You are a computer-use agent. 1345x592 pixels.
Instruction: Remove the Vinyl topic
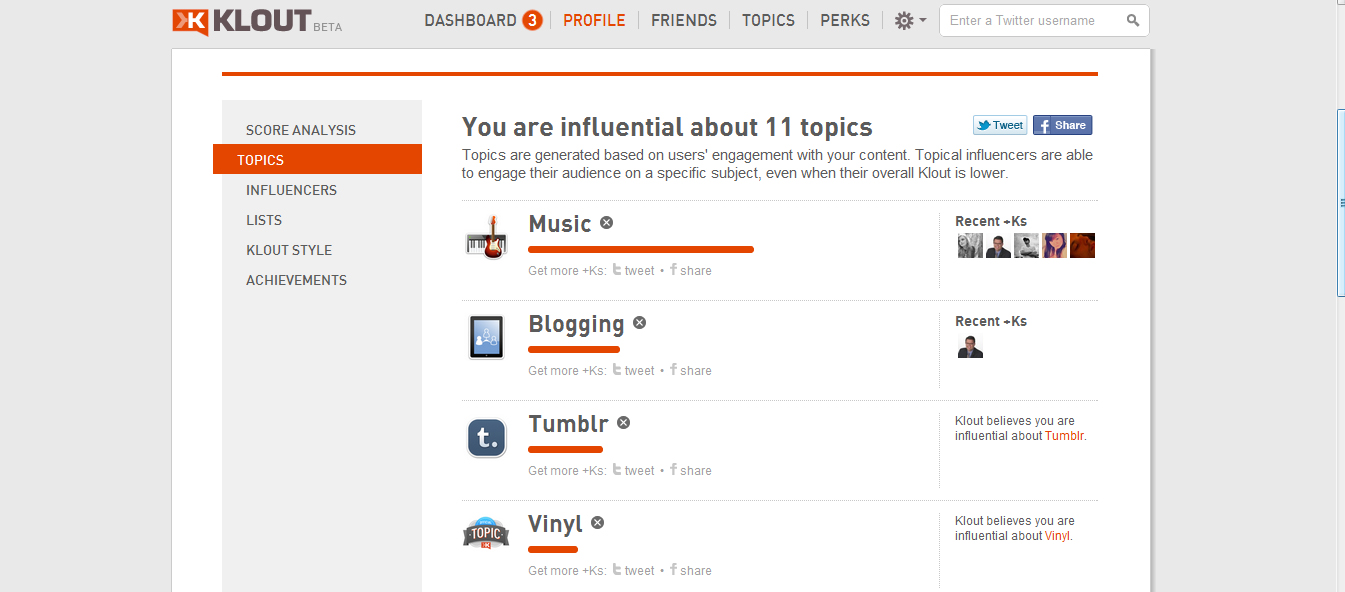click(597, 523)
